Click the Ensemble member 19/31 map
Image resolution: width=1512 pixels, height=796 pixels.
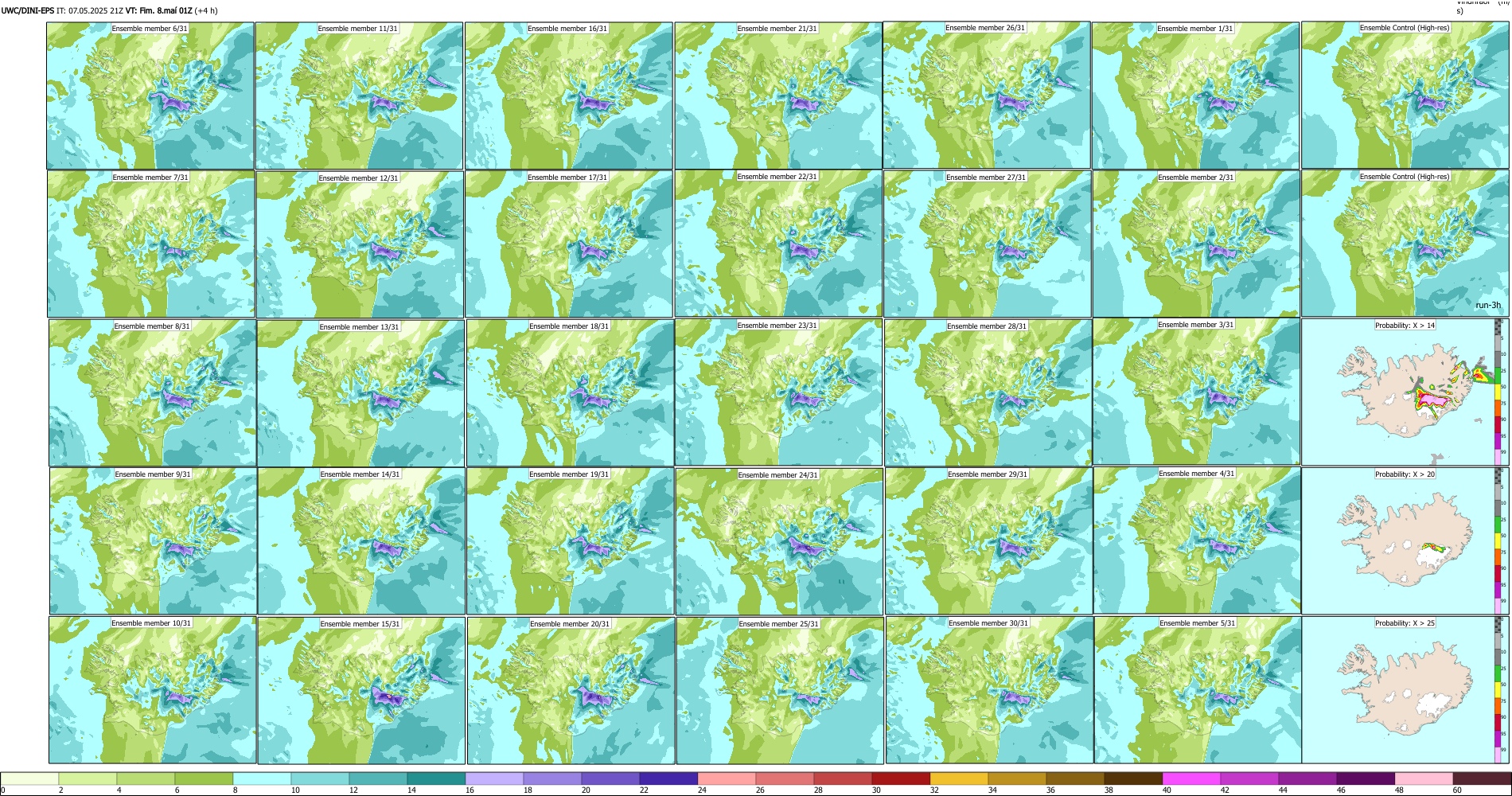(570, 540)
